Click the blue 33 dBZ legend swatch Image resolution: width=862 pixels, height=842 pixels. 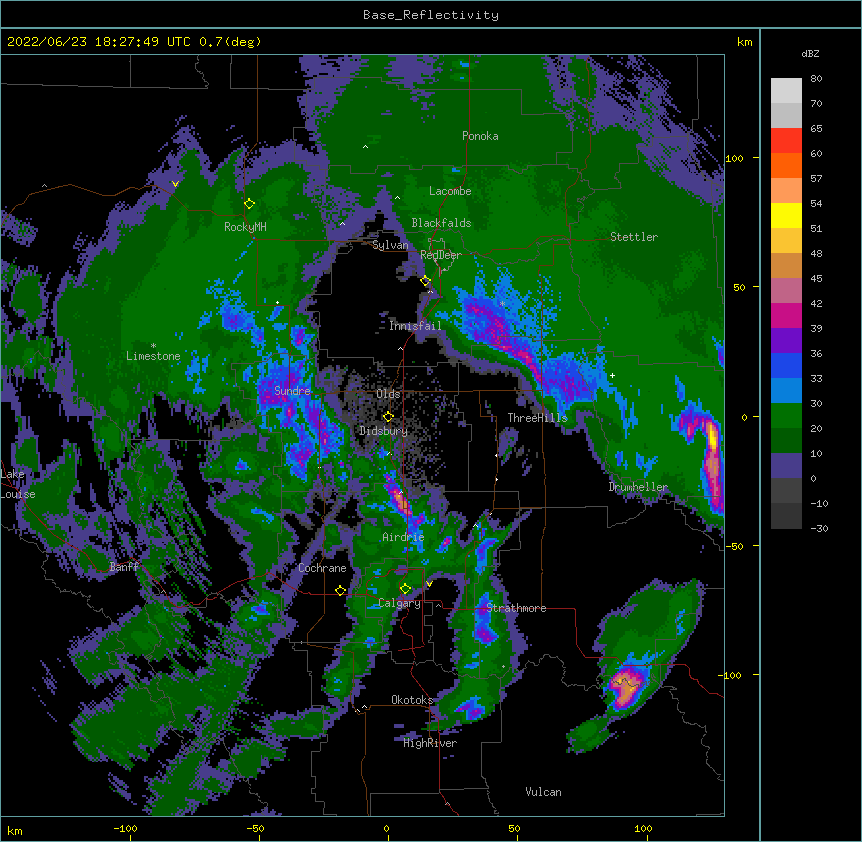click(x=786, y=365)
